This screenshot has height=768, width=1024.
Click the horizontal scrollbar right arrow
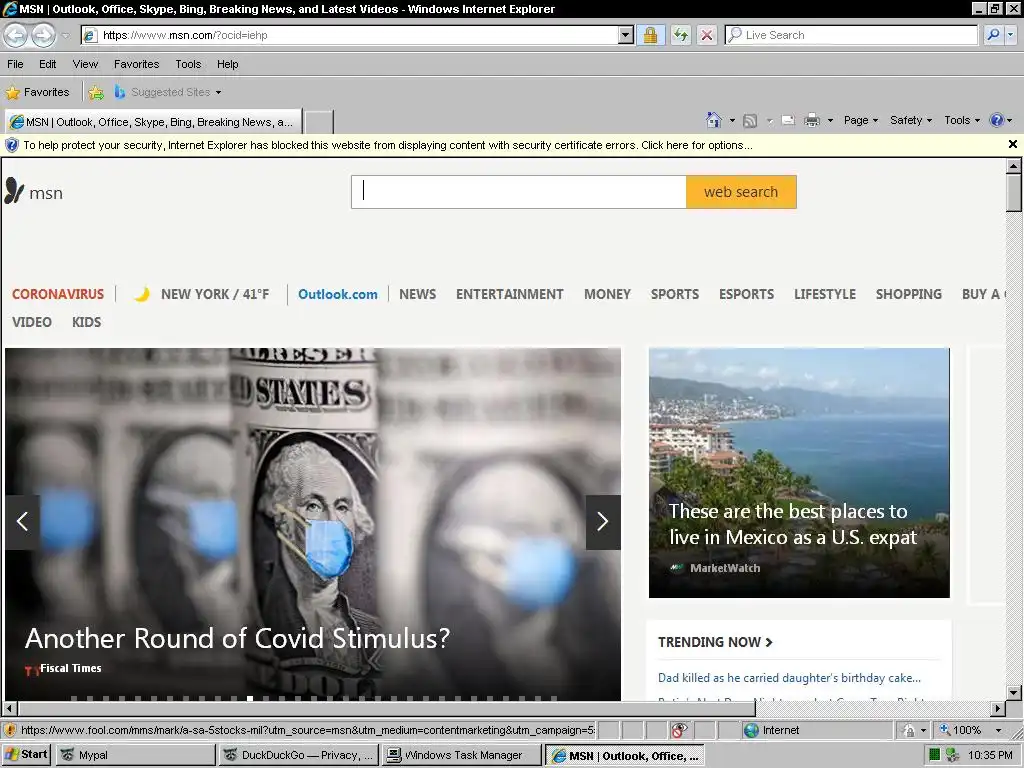click(997, 708)
